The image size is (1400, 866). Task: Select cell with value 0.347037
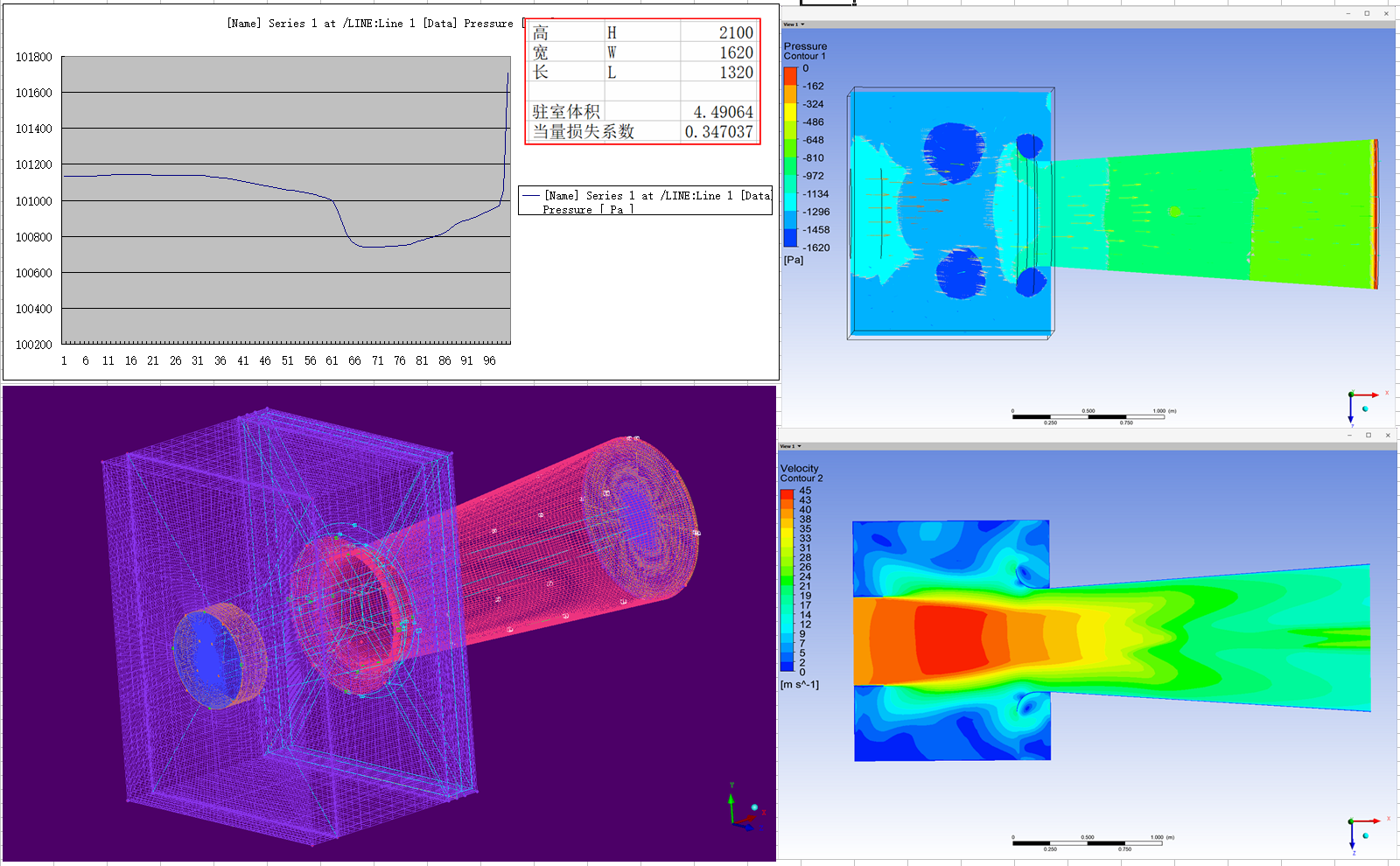pyautogui.click(x=717, y=132)
